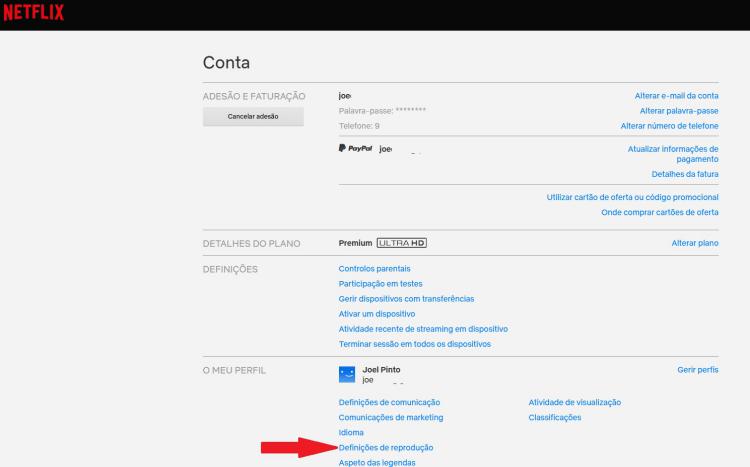Click the Idioma link

point(351,433)
